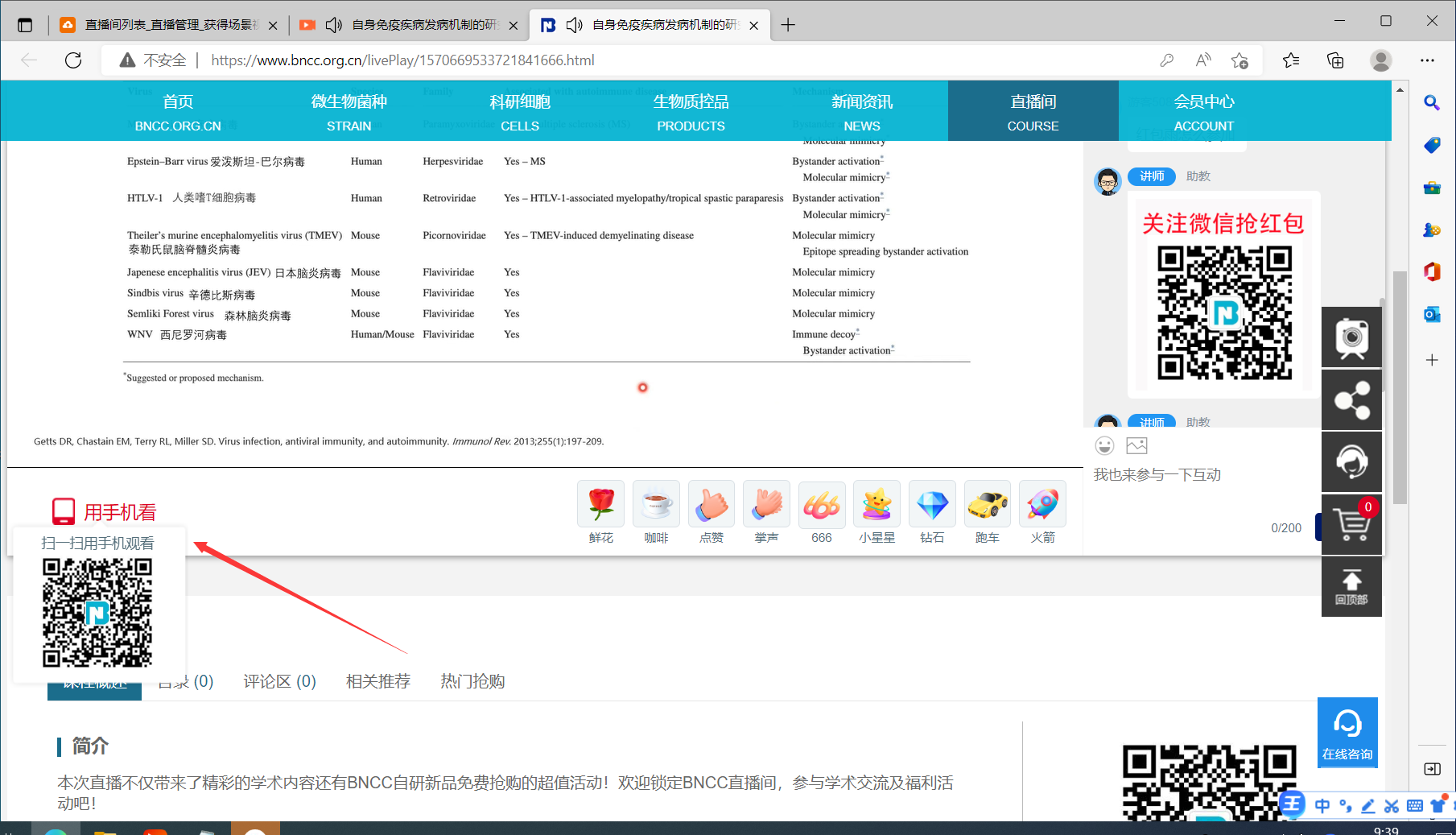The image size is (1456, 835).
Task: Click the thumbs-up like gift
Action: [712, 505]
